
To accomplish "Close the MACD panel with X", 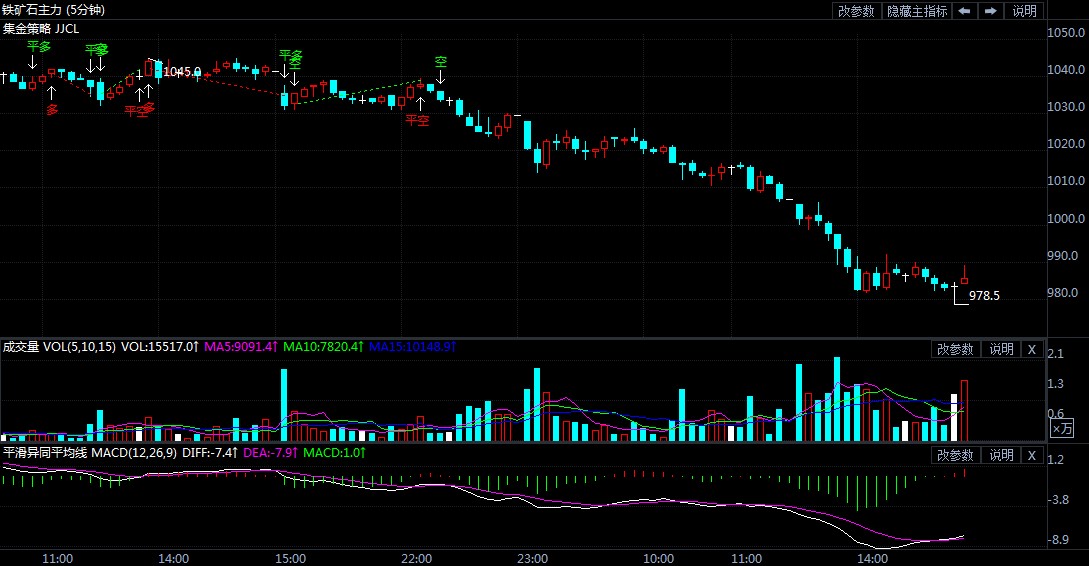I will 1032,456.
